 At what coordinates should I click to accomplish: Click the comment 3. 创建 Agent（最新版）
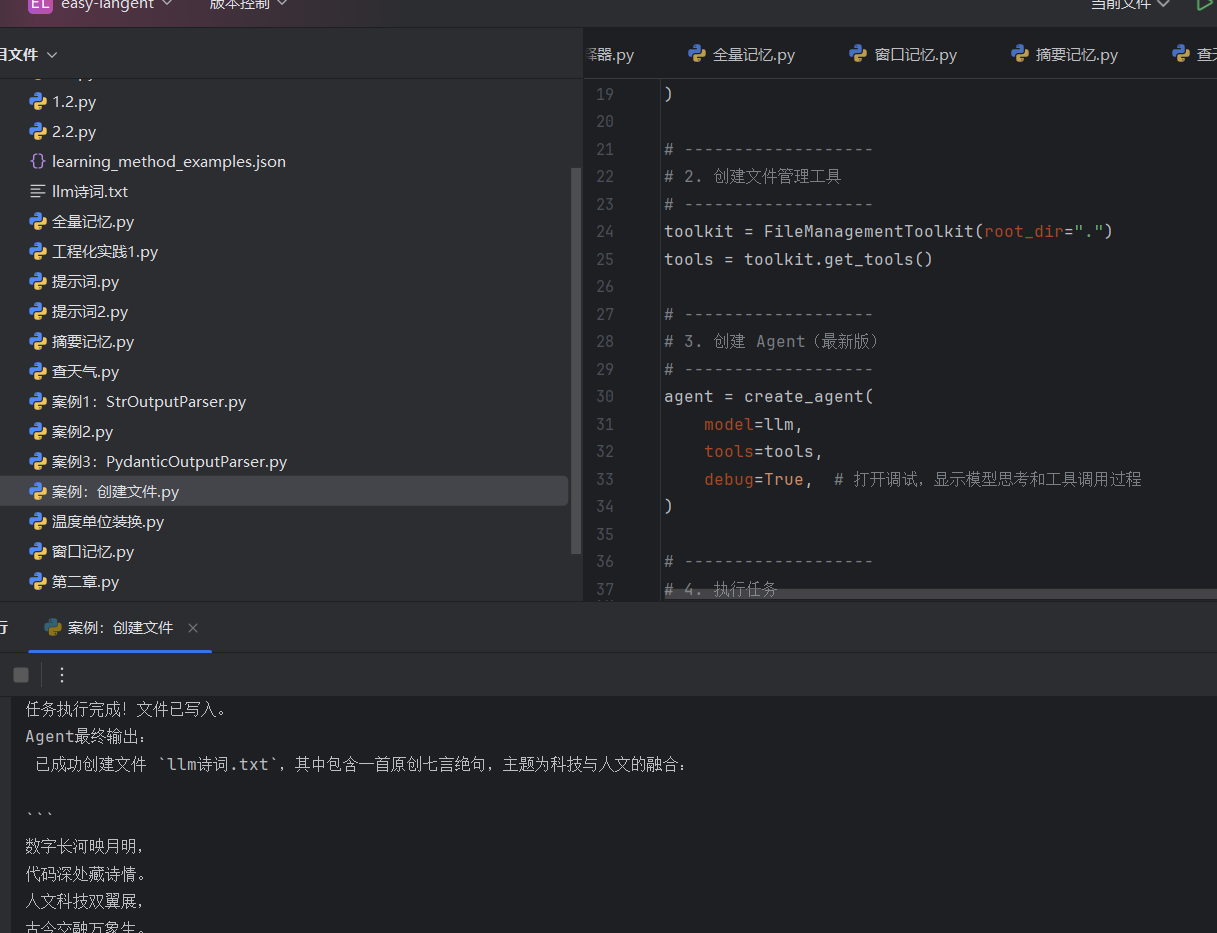771,342
